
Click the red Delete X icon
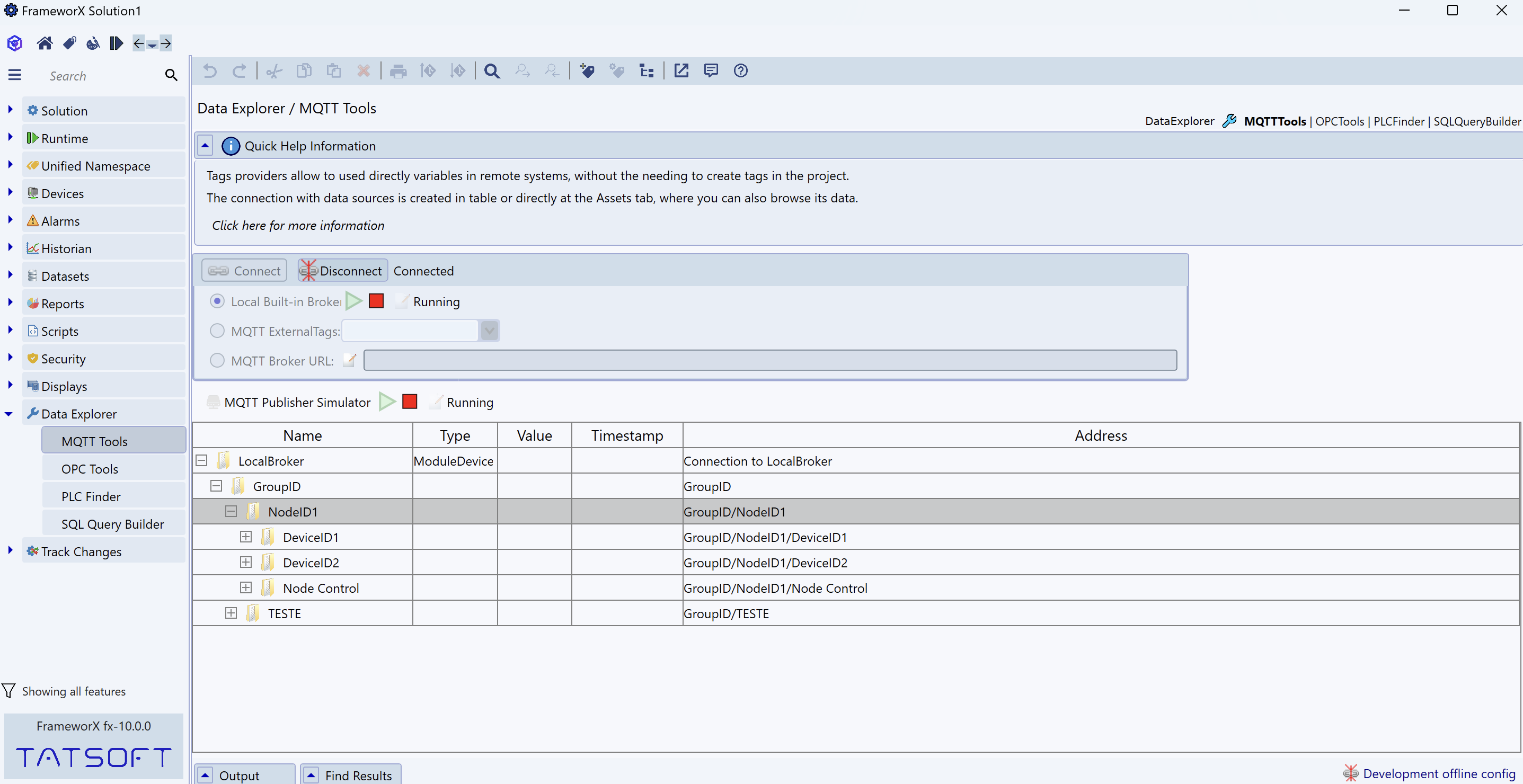click(364, 71)
